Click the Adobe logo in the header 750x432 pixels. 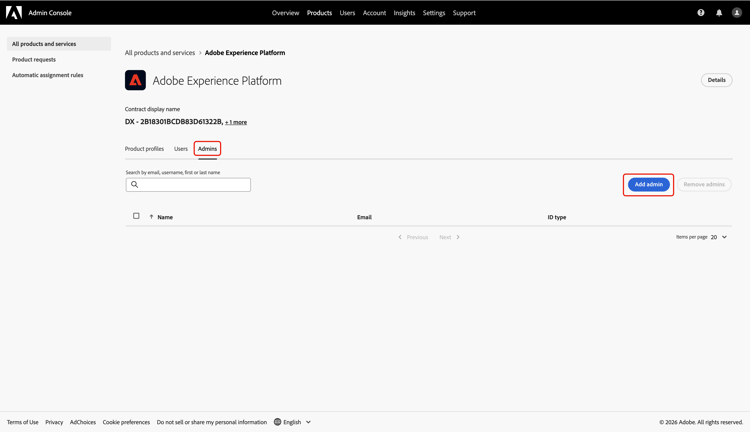[14, 12]
